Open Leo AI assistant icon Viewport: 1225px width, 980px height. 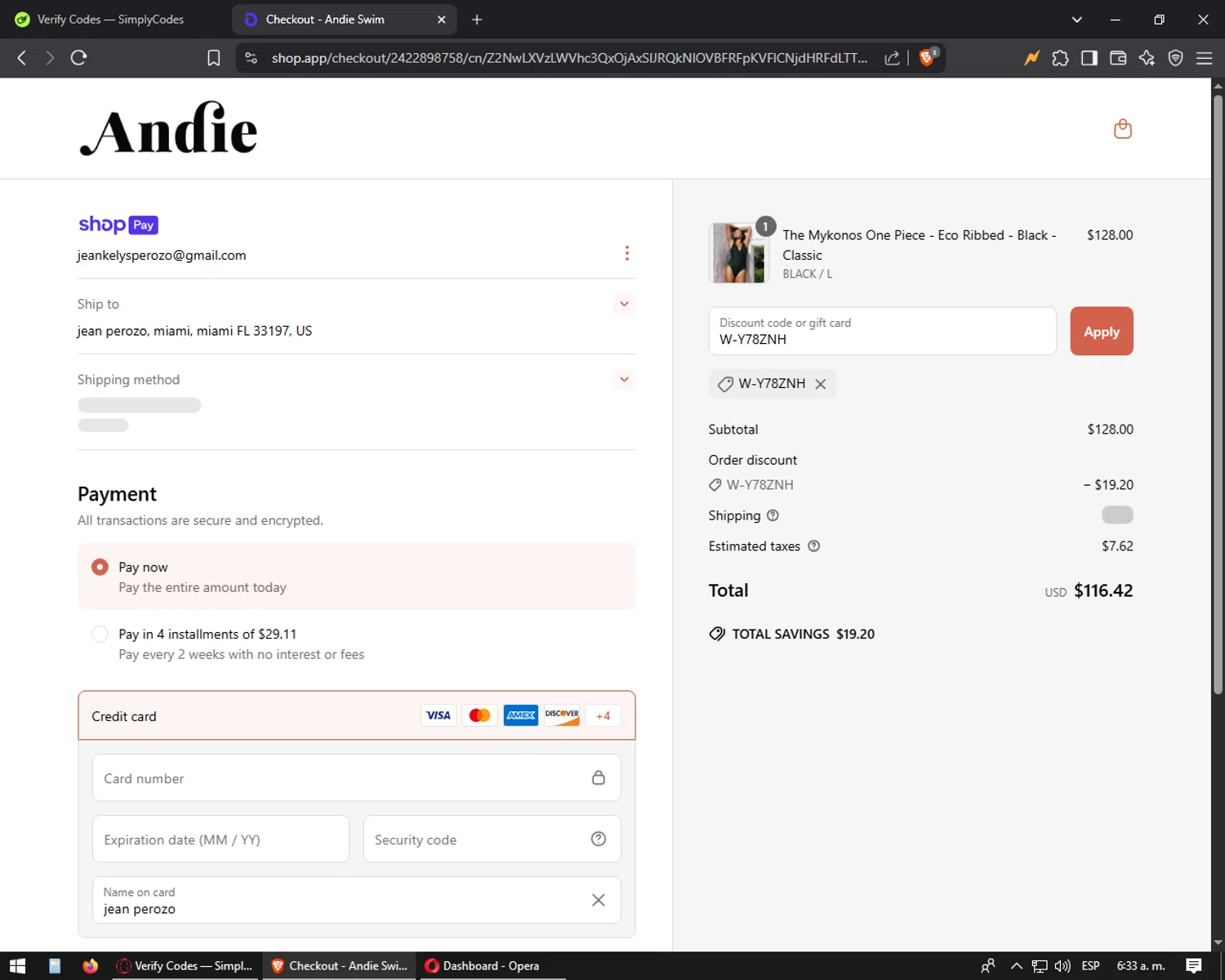1147,58
